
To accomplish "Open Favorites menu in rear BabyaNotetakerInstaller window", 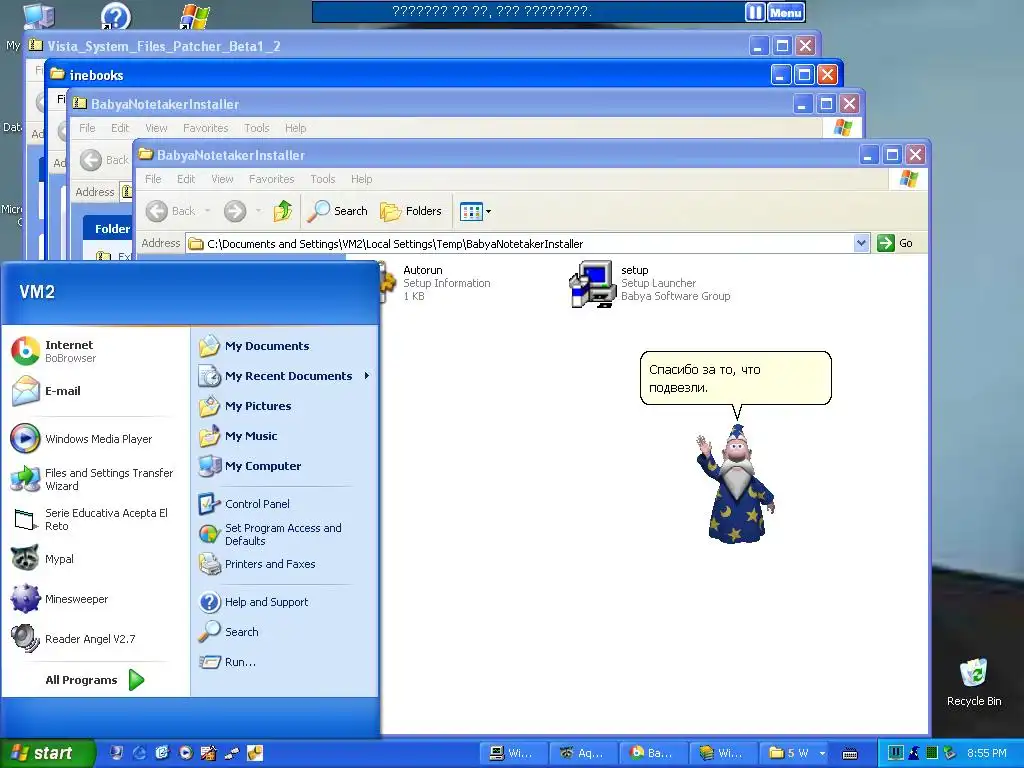I will tap(205, 128).
